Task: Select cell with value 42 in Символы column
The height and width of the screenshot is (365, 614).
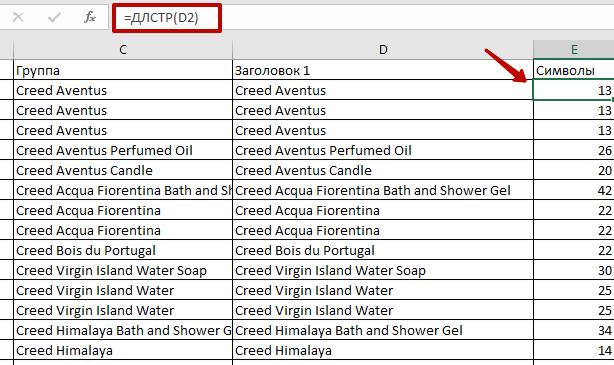Action: 574,190
